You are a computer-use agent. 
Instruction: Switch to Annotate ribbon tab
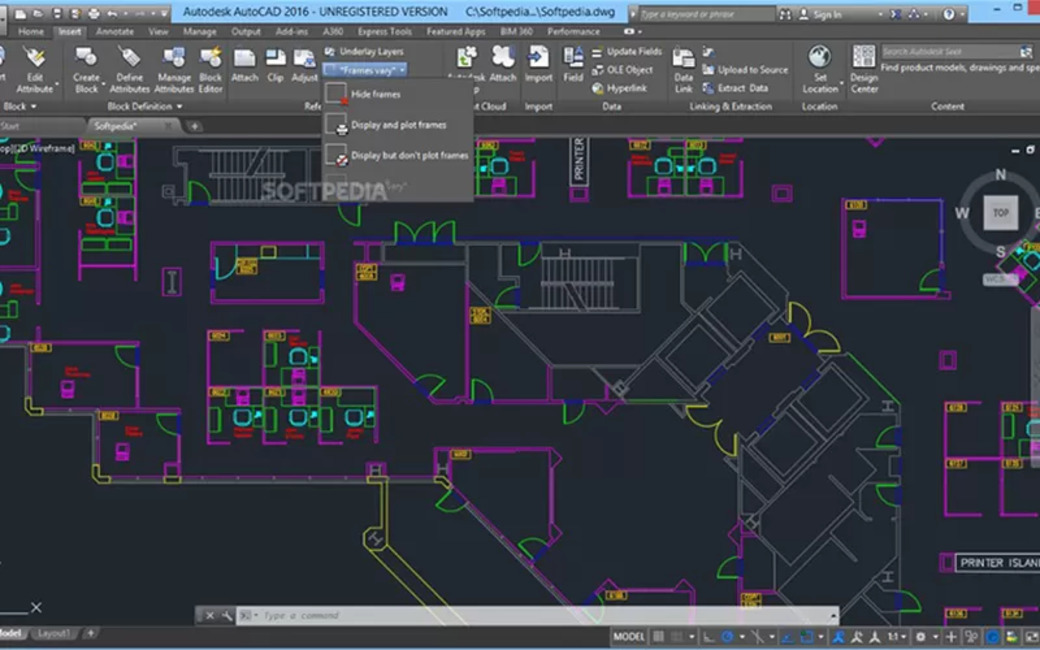point(115,31)
